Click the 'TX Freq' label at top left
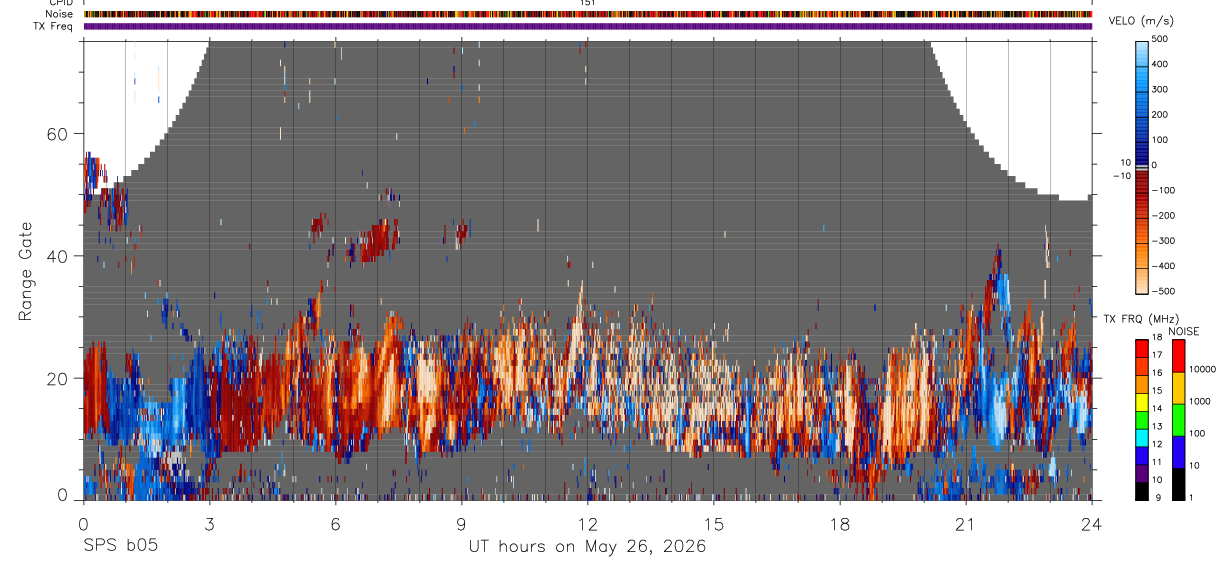The height and width of the screenshot is (567, 1228). tap(54, 26)
